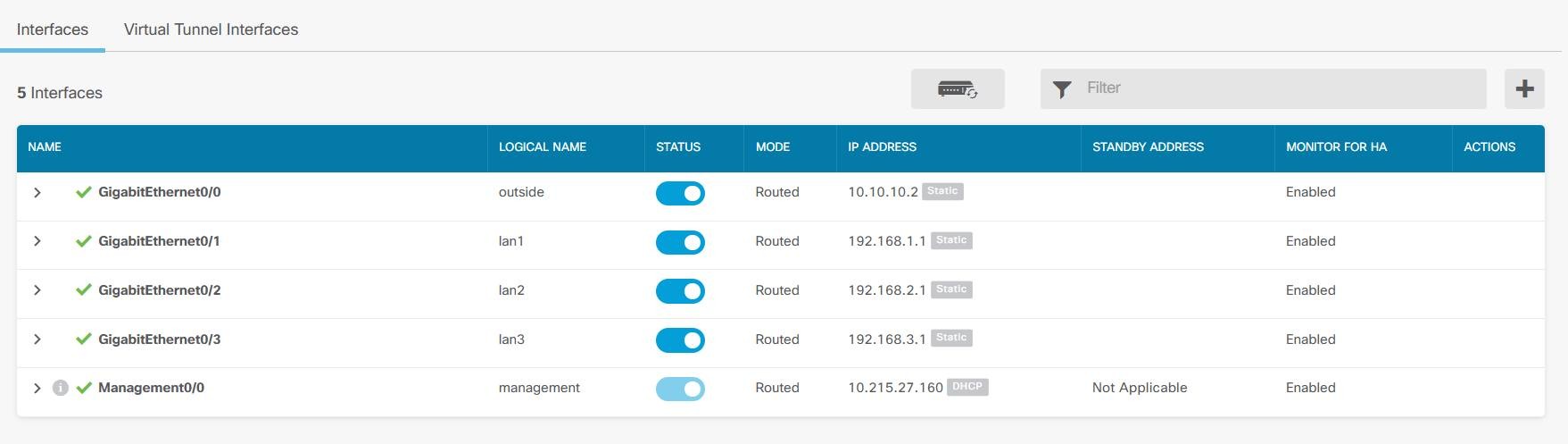Click the interface scan refresh icon
Image resolution: width=1568 pixels, height=444 pixels.
[957, 89]
